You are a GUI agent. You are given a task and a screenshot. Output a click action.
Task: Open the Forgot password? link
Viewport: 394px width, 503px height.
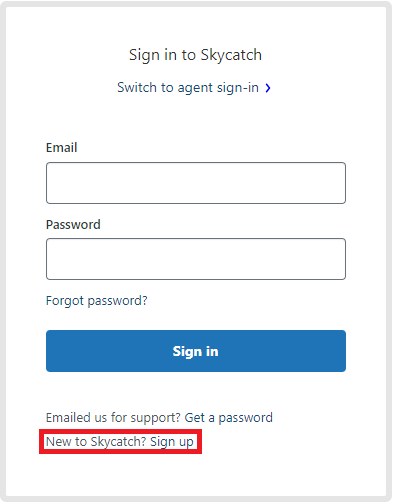tap(97, 301)
